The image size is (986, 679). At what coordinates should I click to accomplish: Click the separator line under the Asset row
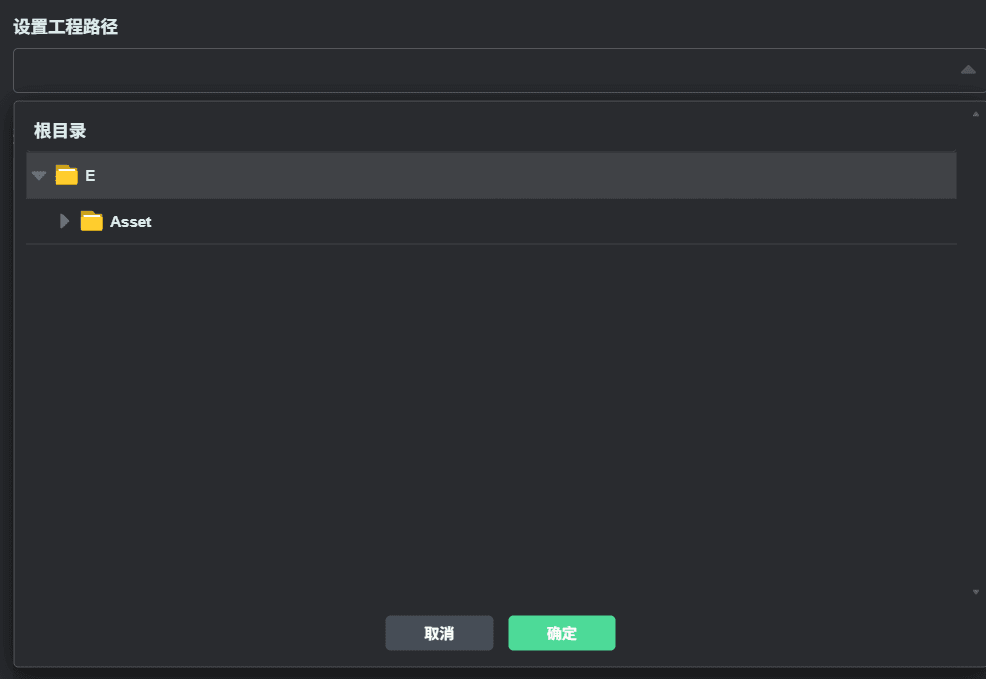point(491,244)
